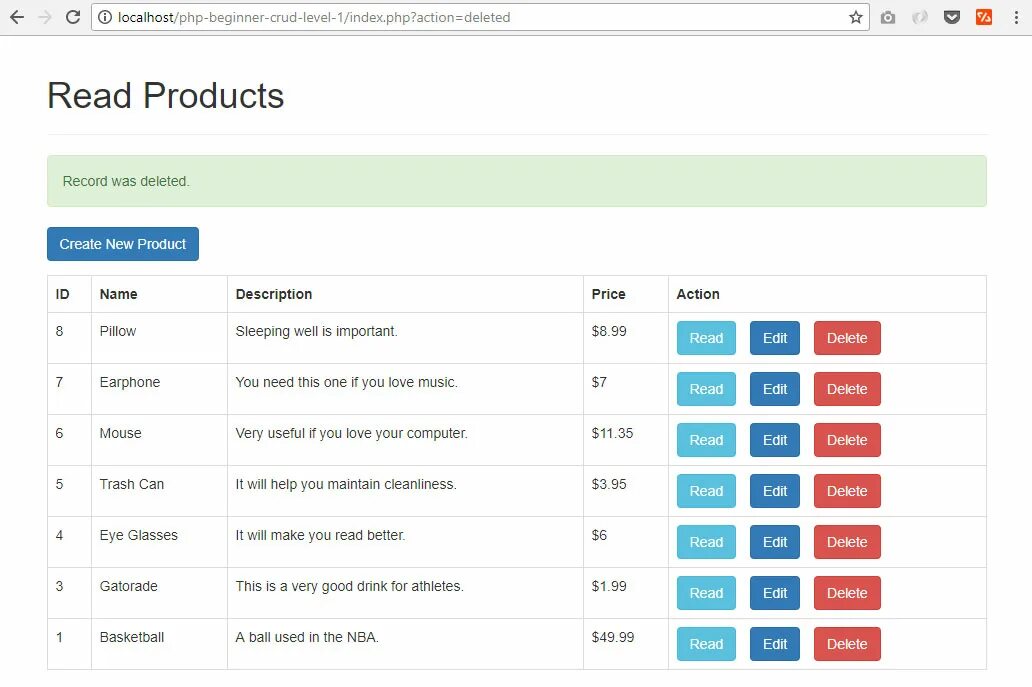Click the forward navigation arrow
1032x687 pixels.
point(46,17)
